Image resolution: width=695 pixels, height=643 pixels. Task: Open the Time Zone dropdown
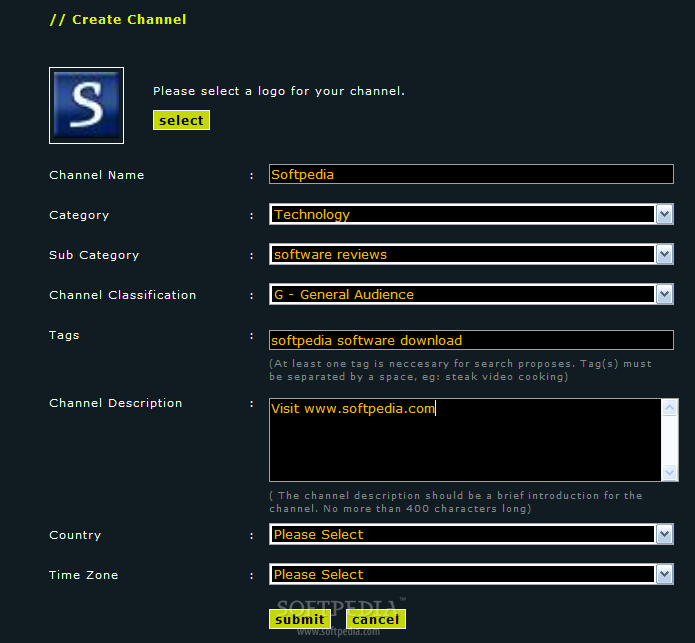(x=471, y=574)
